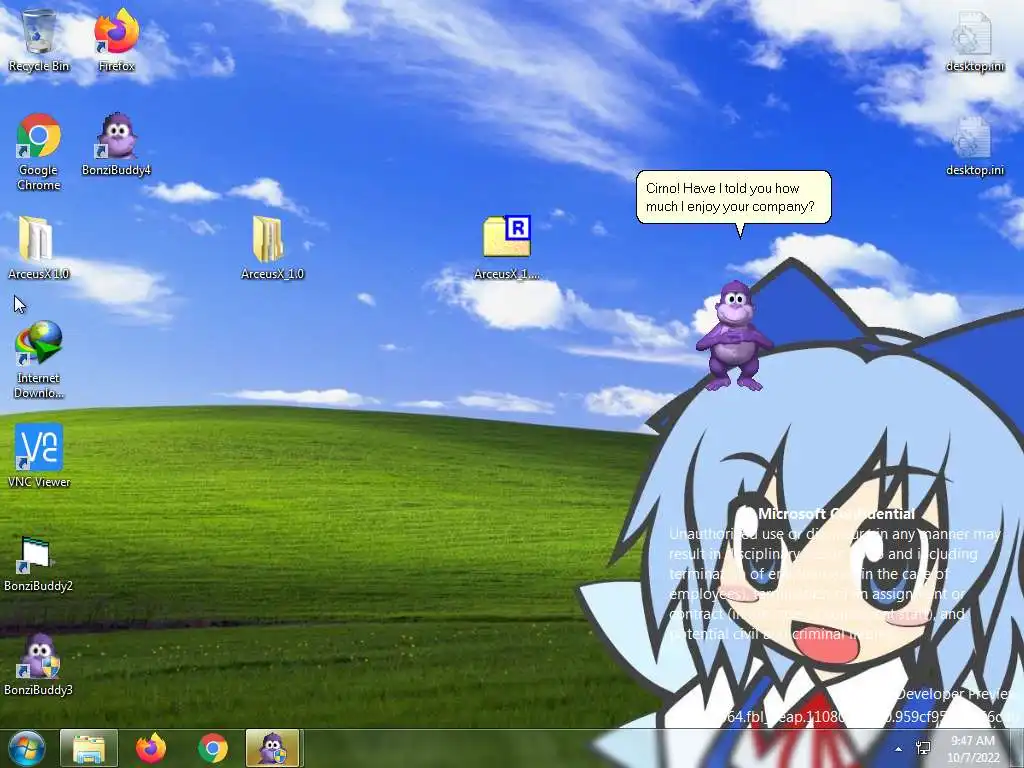Select the Google Chrome desktop shortcut
This screenshot has width=1024, height=768.
tap(39, 152)
